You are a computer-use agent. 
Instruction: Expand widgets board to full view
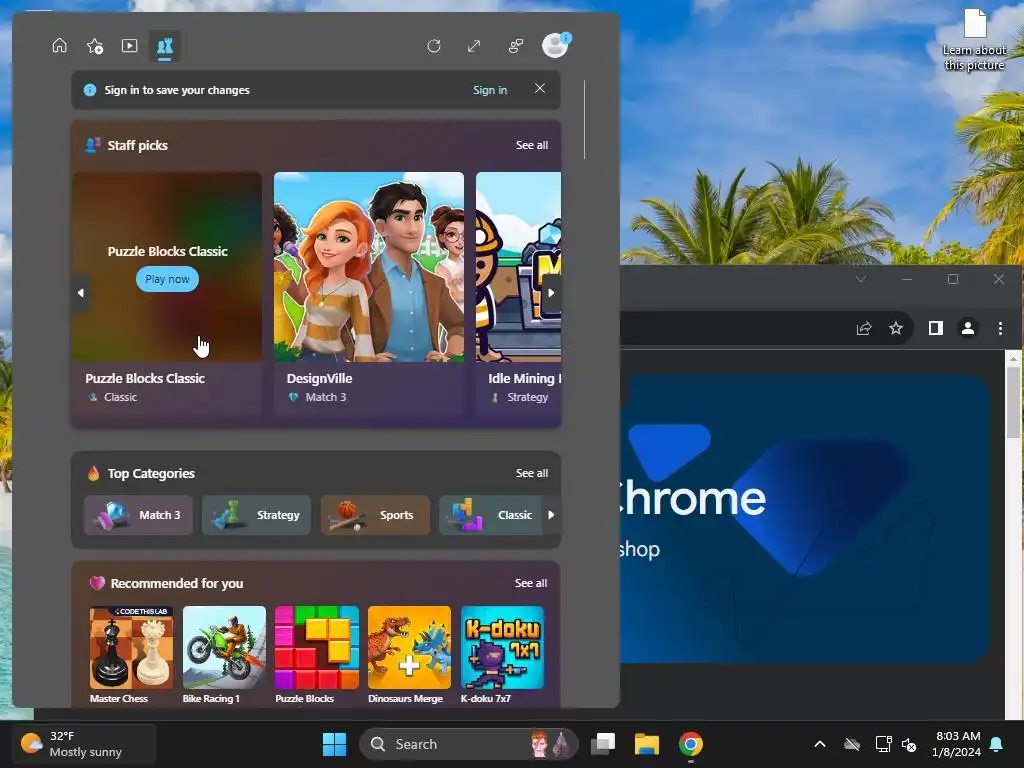tap(474, 46)
